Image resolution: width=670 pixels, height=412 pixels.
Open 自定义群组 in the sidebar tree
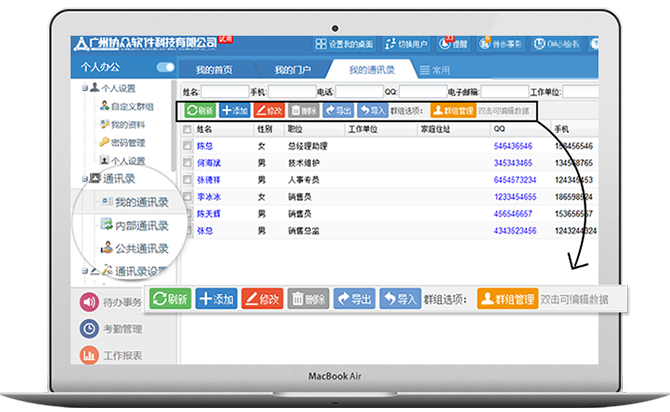tap(127, 106)
